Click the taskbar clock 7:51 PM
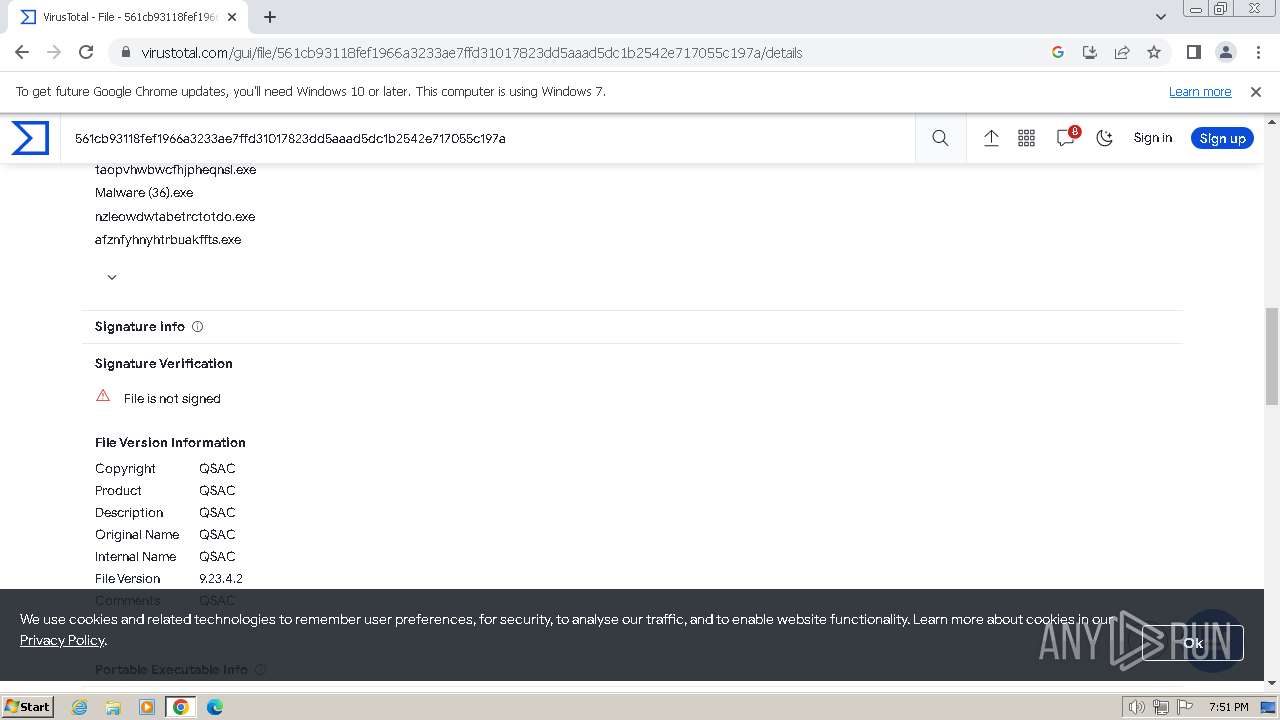 click(1228, 707)
